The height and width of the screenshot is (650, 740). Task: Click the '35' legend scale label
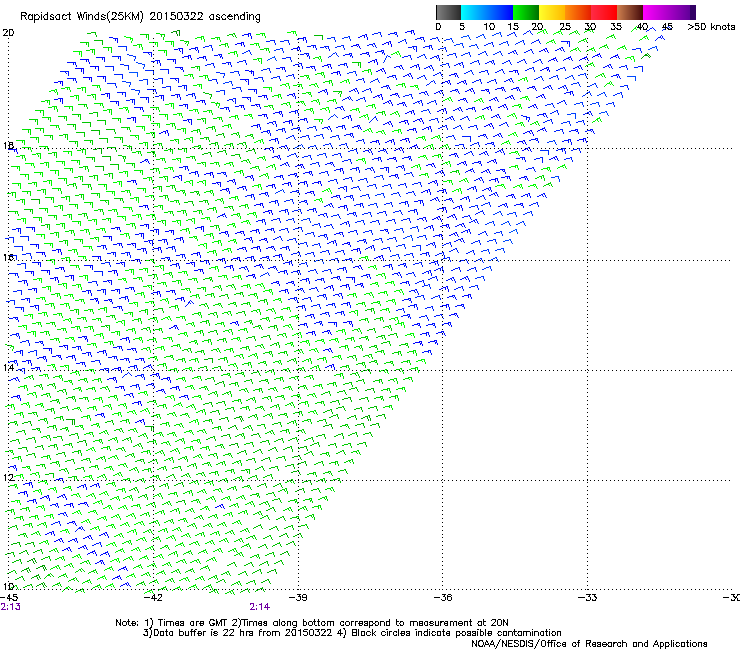click(x=616, y=27)
